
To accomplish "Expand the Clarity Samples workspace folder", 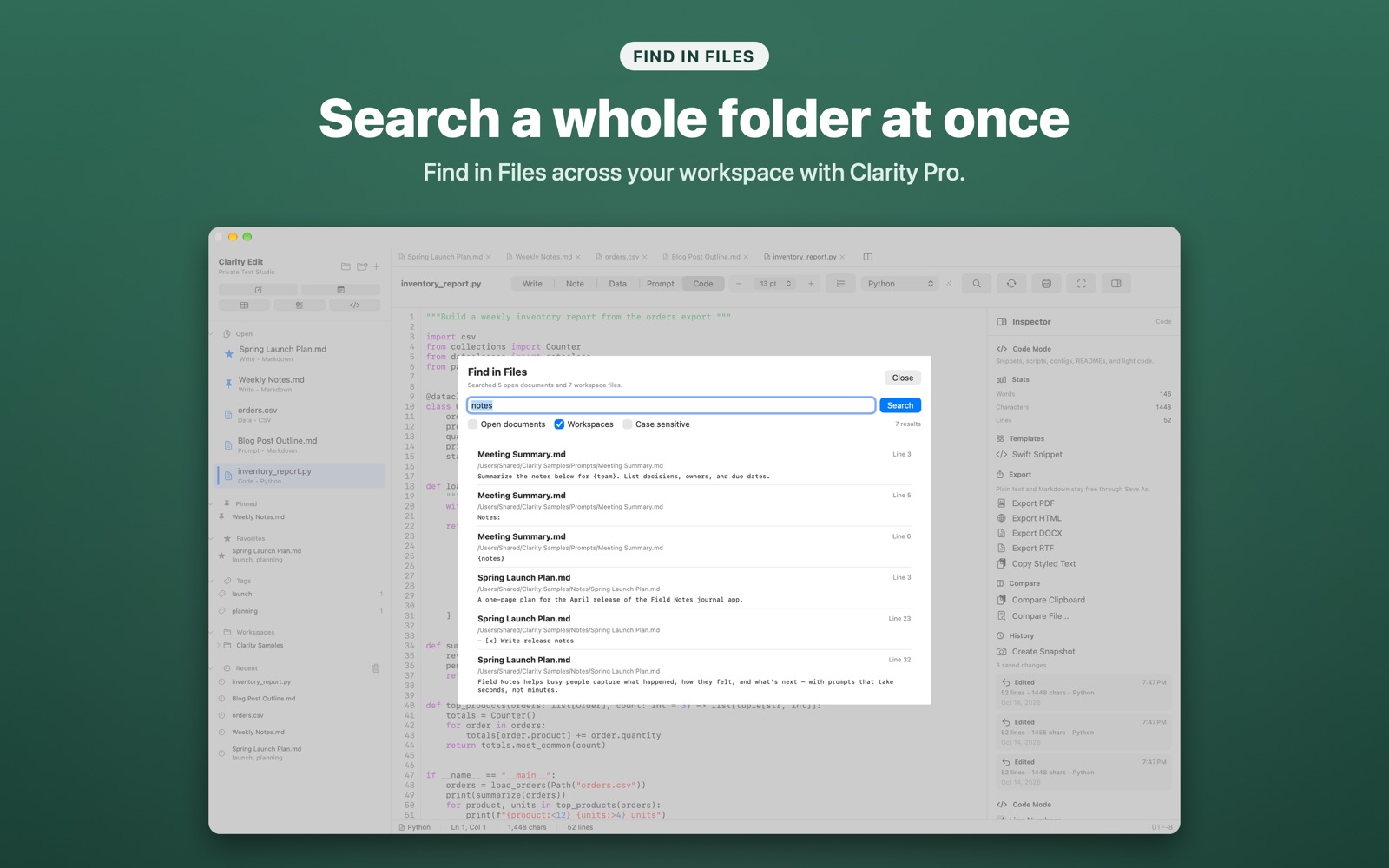I will 218,646.
